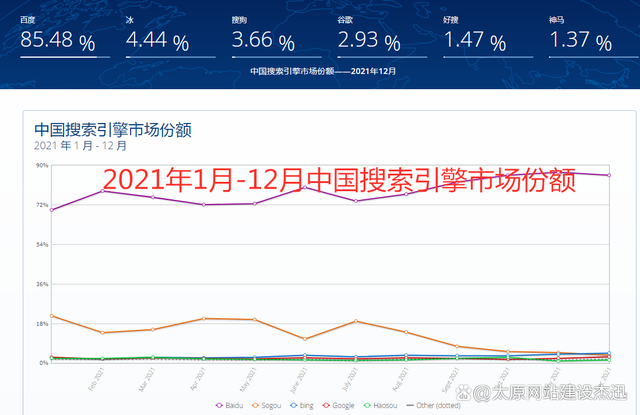Select the Sogou data point for Apr 2021
Screen dimensions: 640x415
tap(204, 318)
